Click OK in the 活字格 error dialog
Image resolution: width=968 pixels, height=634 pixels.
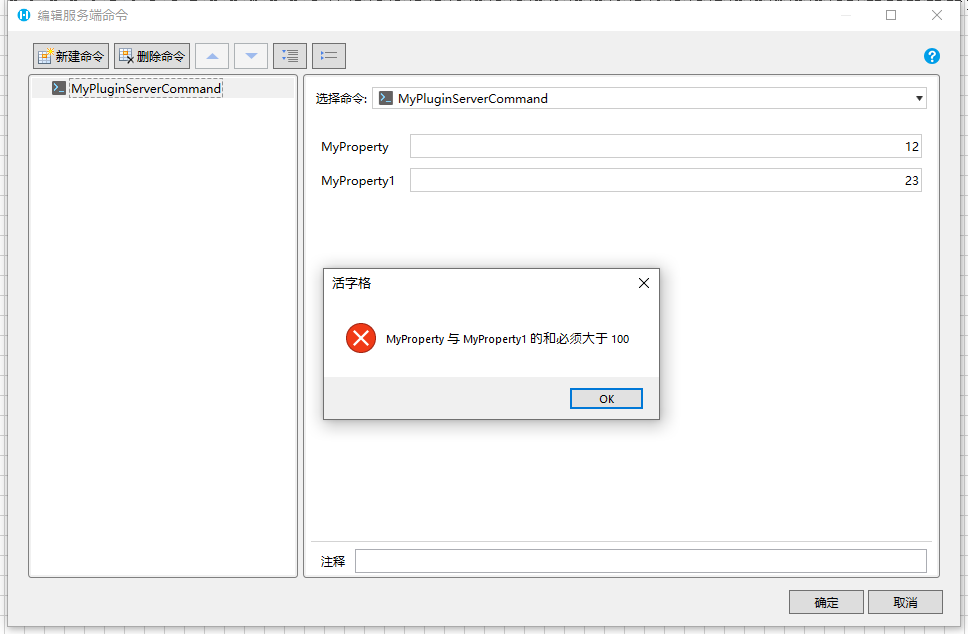click(606, 399)
